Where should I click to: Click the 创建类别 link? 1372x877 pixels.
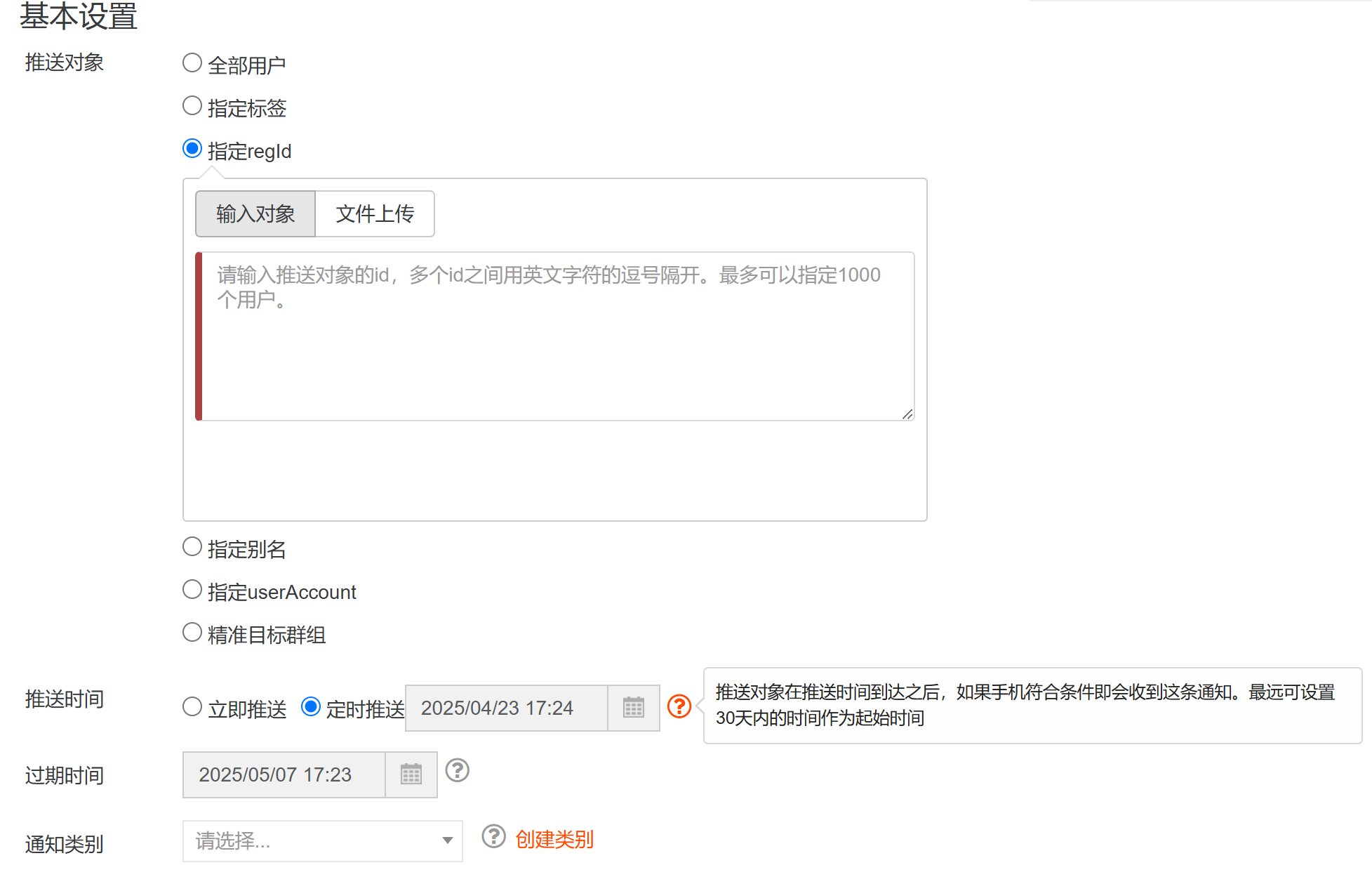[x=554, y=839]
